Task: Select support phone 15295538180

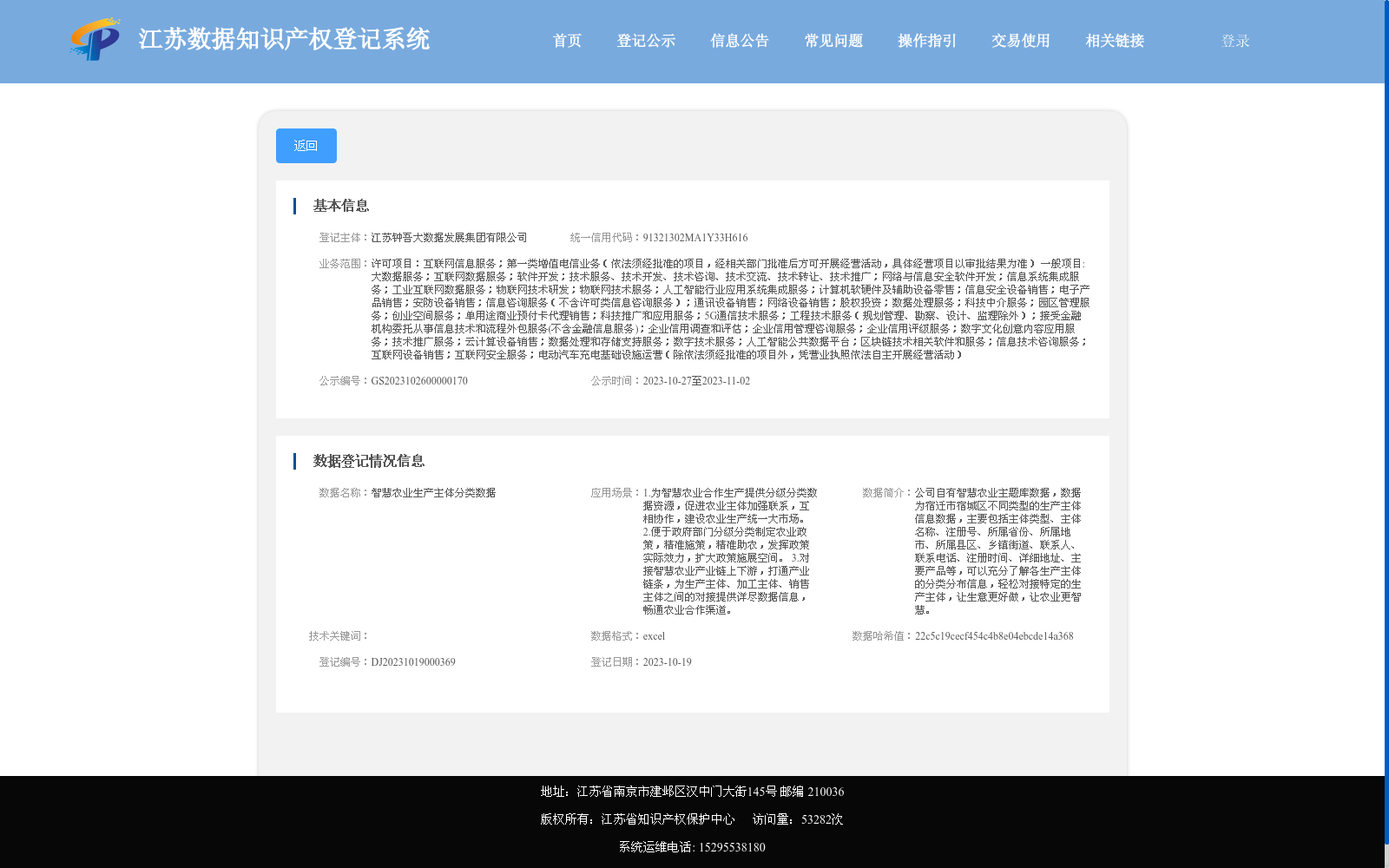Action: [x=732, y=847]
